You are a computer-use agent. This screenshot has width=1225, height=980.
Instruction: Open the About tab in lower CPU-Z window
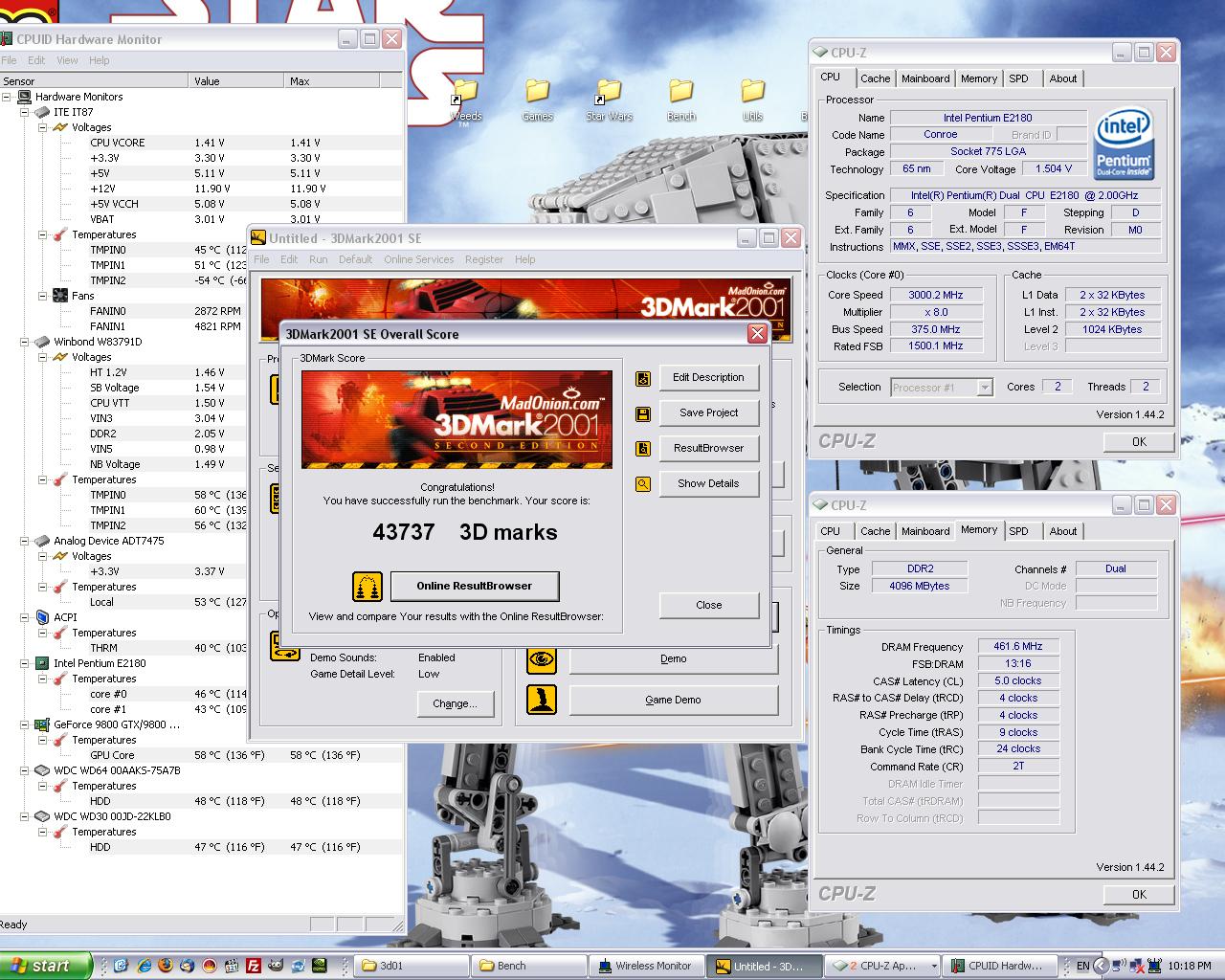(1062, 531)
